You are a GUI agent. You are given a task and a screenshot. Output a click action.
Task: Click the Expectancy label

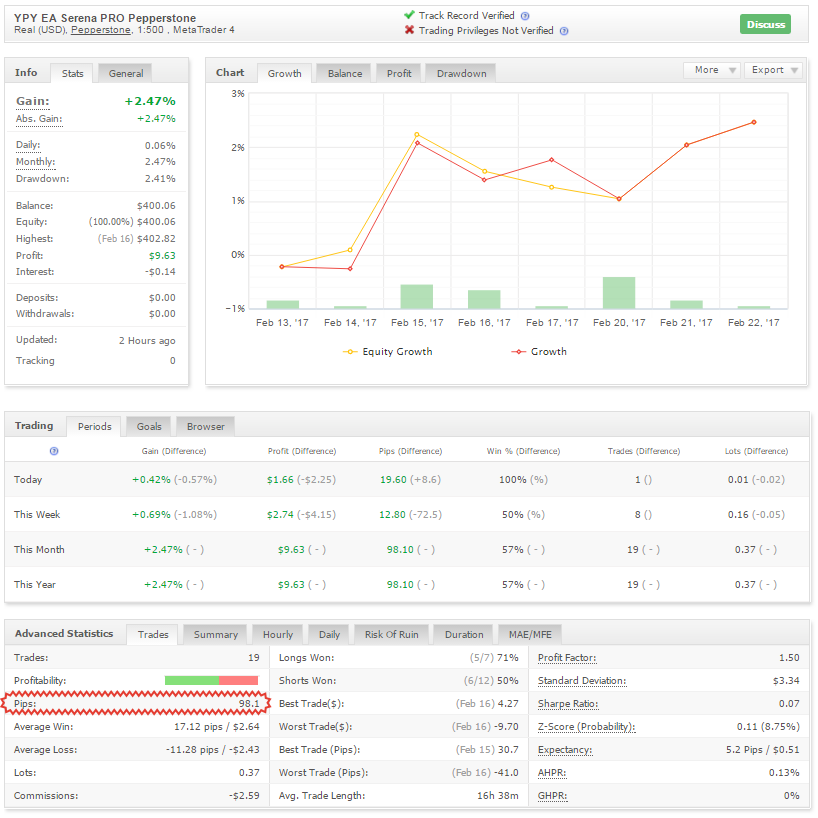click(565, 750)
